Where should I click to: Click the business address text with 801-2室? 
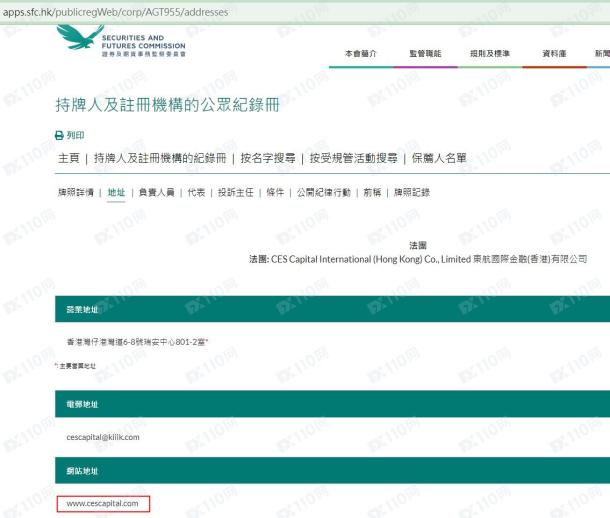pyautogui.click(x=137, y=342)
